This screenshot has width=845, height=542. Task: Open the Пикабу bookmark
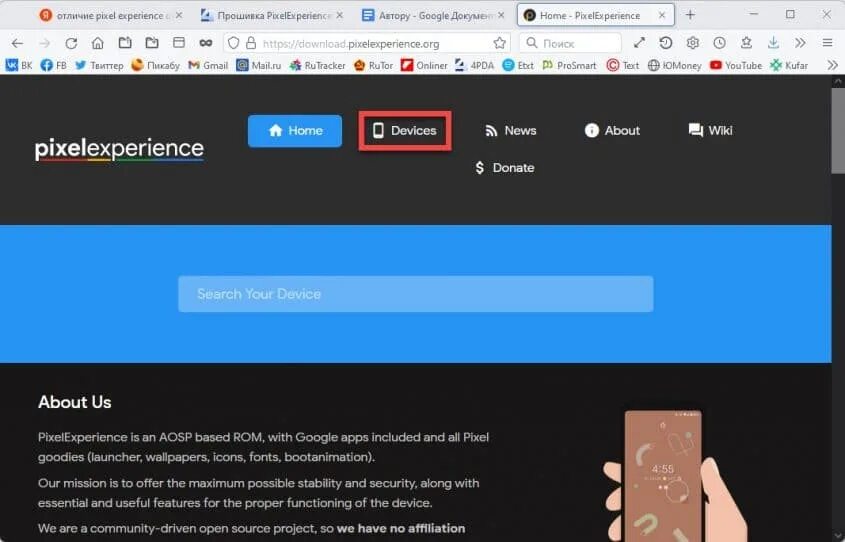point(156,65)
